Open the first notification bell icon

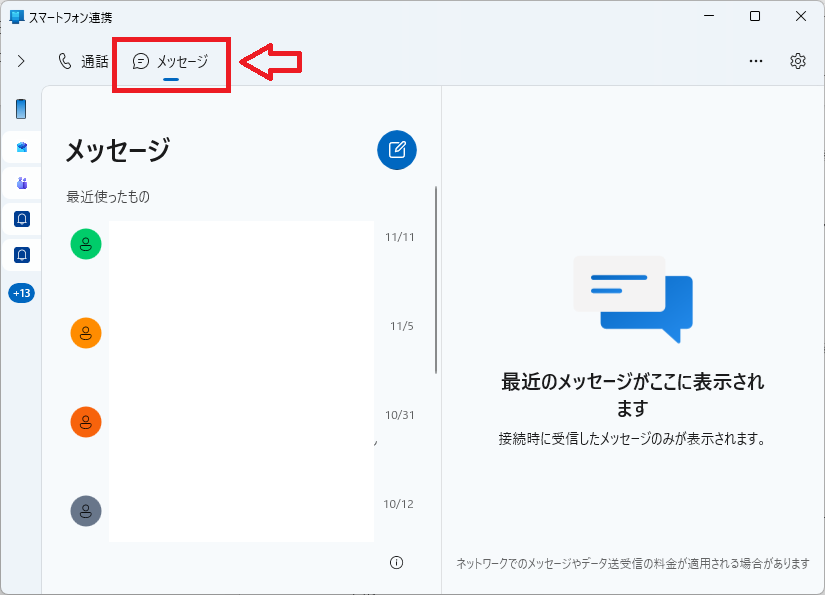click(x=21, y=219)
